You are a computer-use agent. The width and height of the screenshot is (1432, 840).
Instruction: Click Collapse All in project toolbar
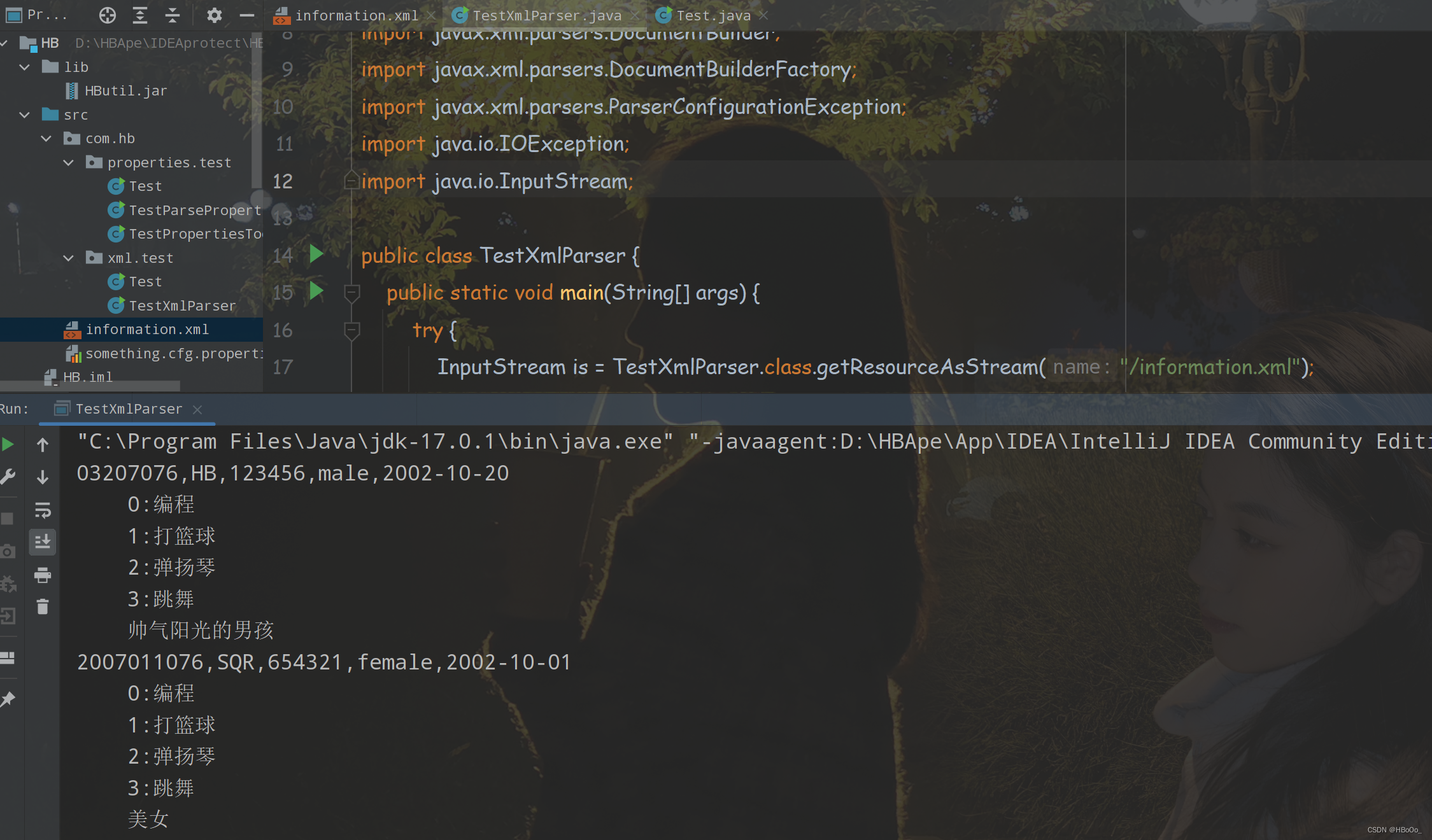pyautogui.click(x=173, y=15)
